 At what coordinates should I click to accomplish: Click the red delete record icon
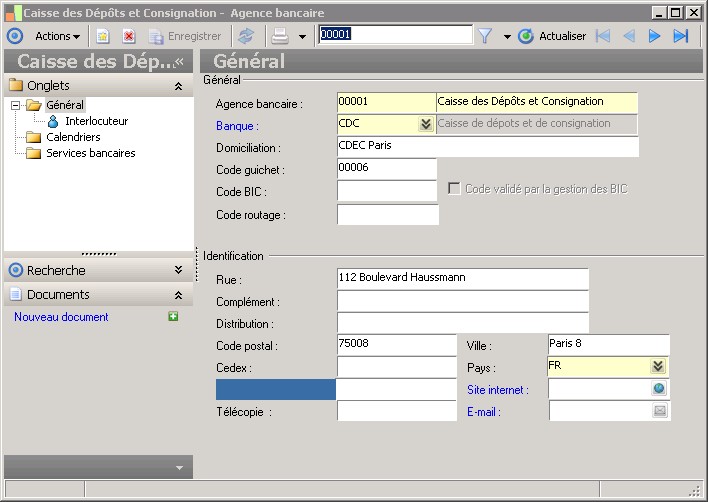click(x=129, y=36)
